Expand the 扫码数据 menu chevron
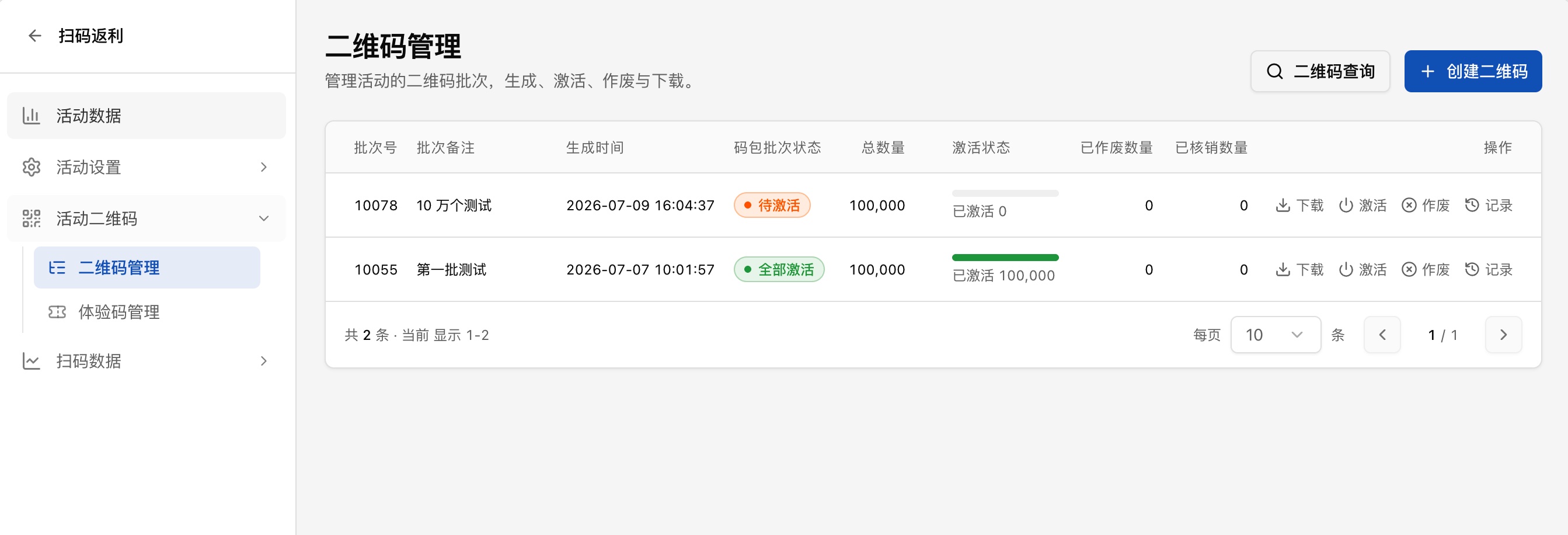Screen dimensions: 1568x535 click(263, 361)
